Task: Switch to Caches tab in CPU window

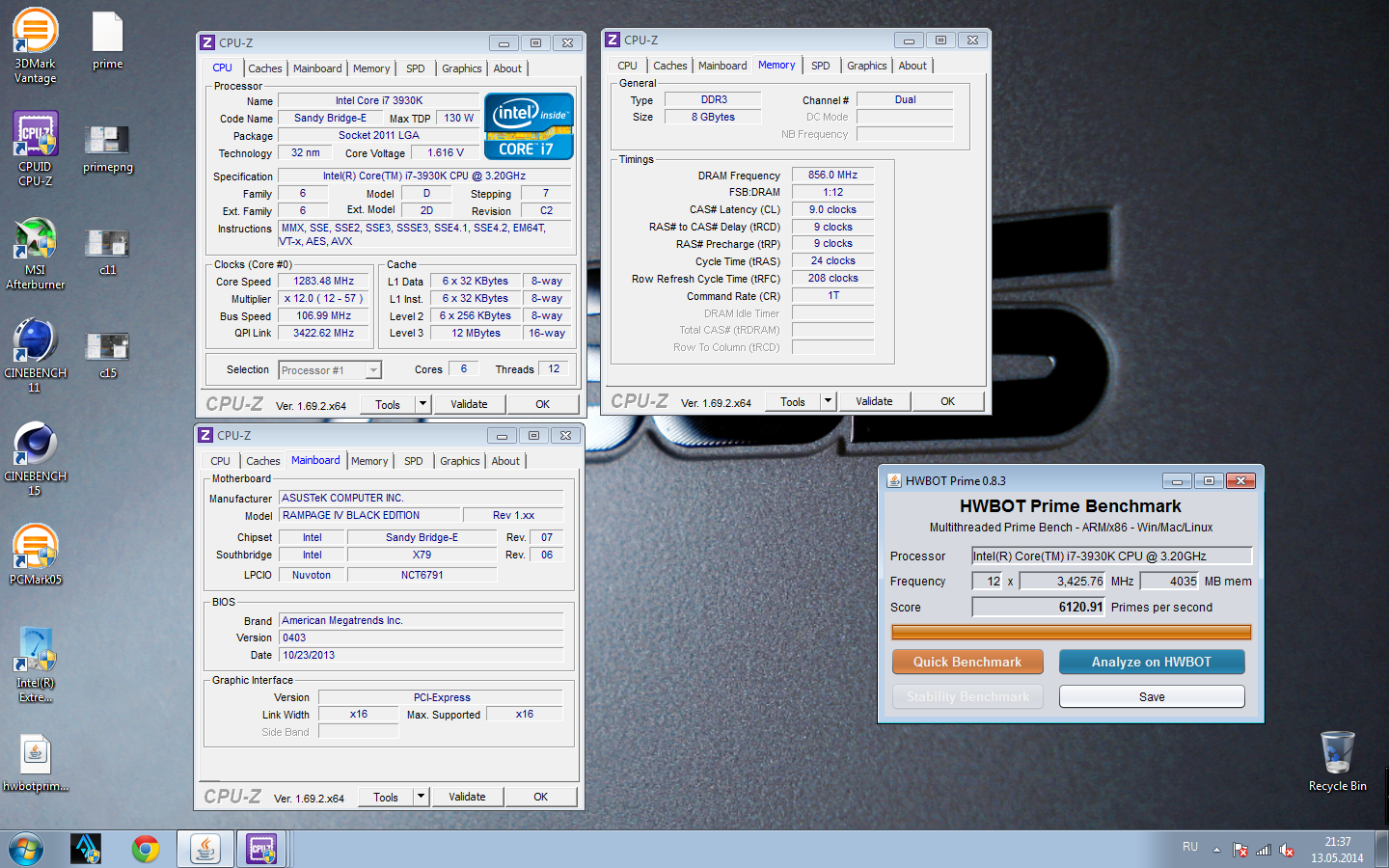Action: point(265,68)
